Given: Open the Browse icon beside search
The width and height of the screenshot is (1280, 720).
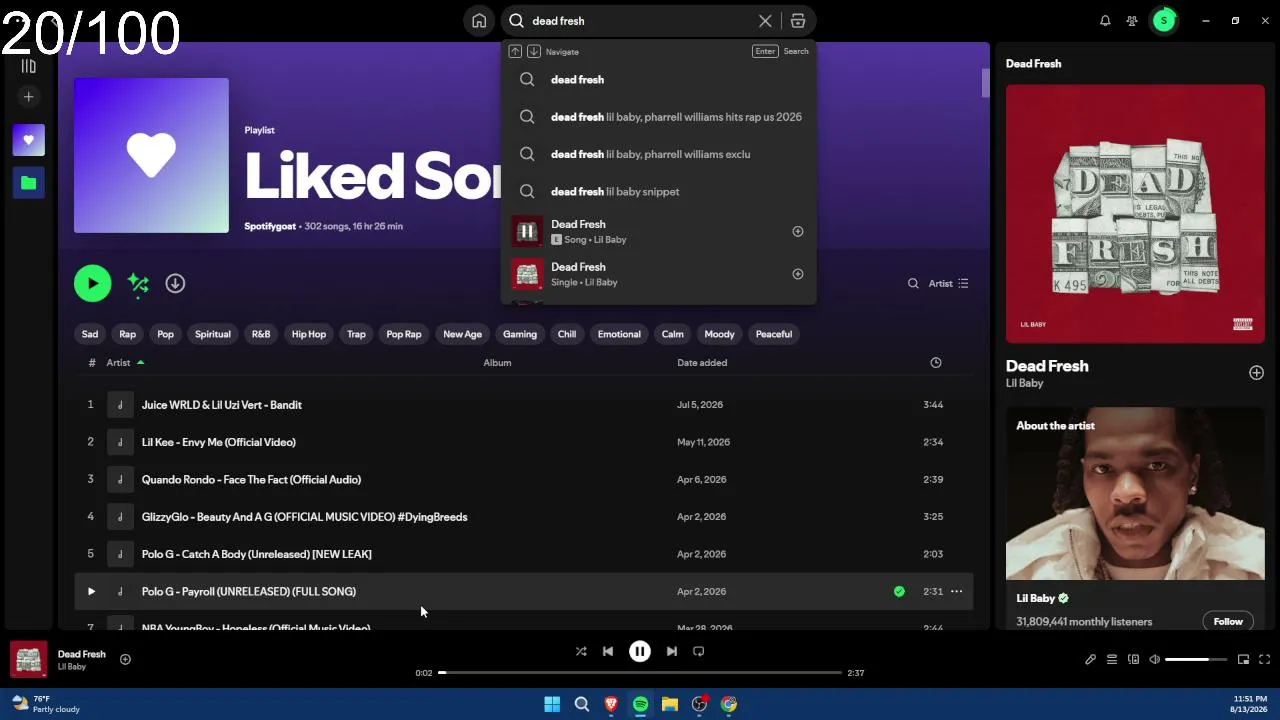Looking at the screenshot, I should tap(798, 21).
